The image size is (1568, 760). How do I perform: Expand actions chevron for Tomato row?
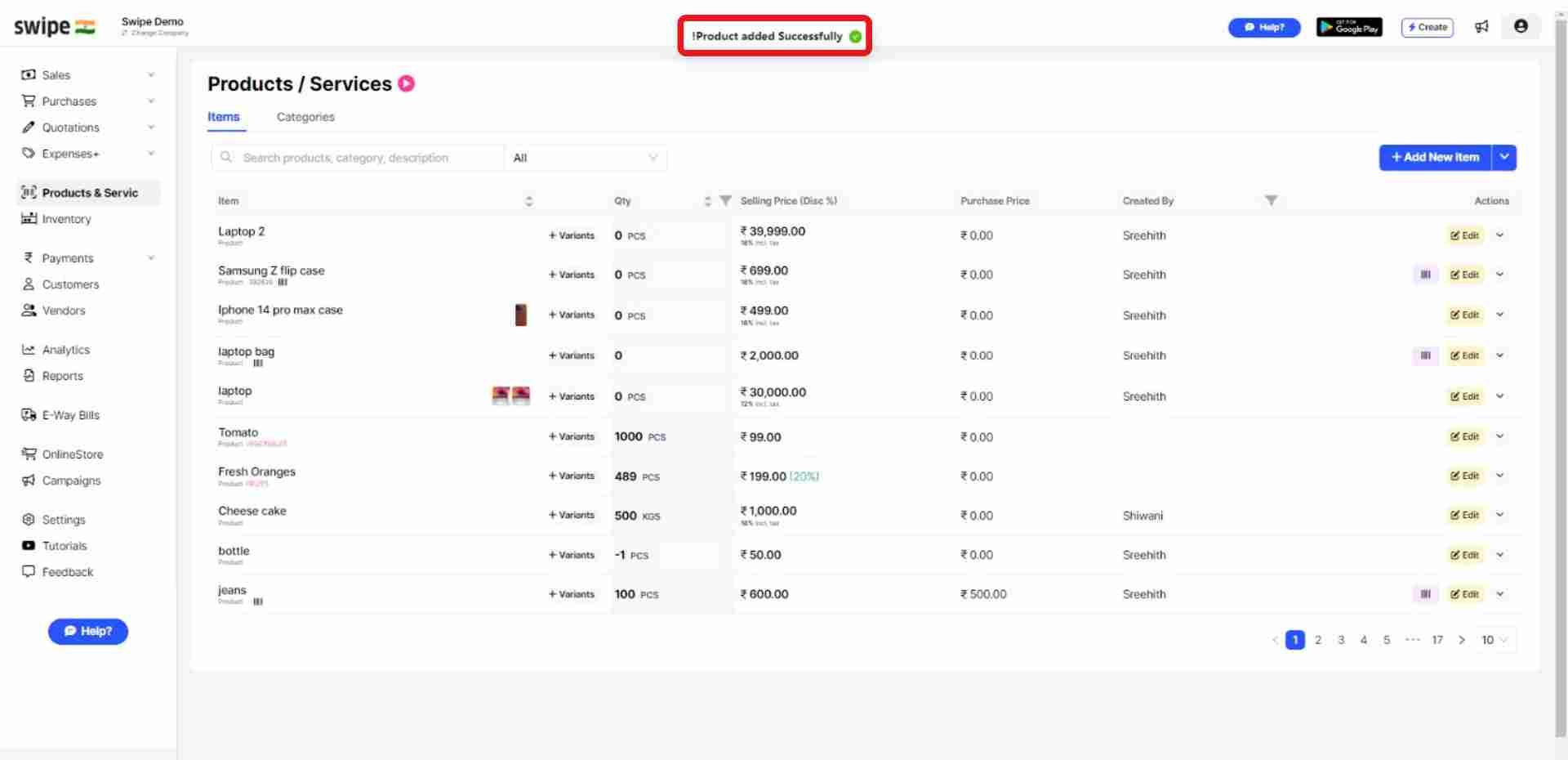[1500, 436]
